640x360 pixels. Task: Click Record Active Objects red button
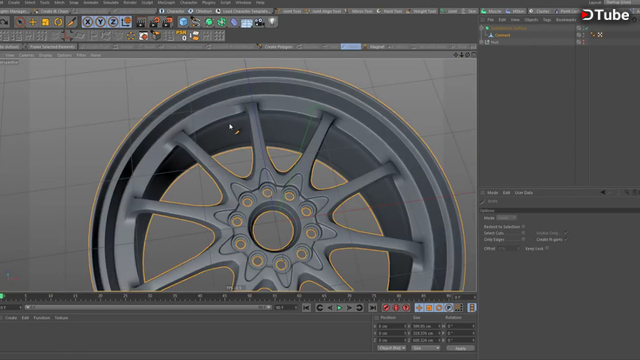386,308
